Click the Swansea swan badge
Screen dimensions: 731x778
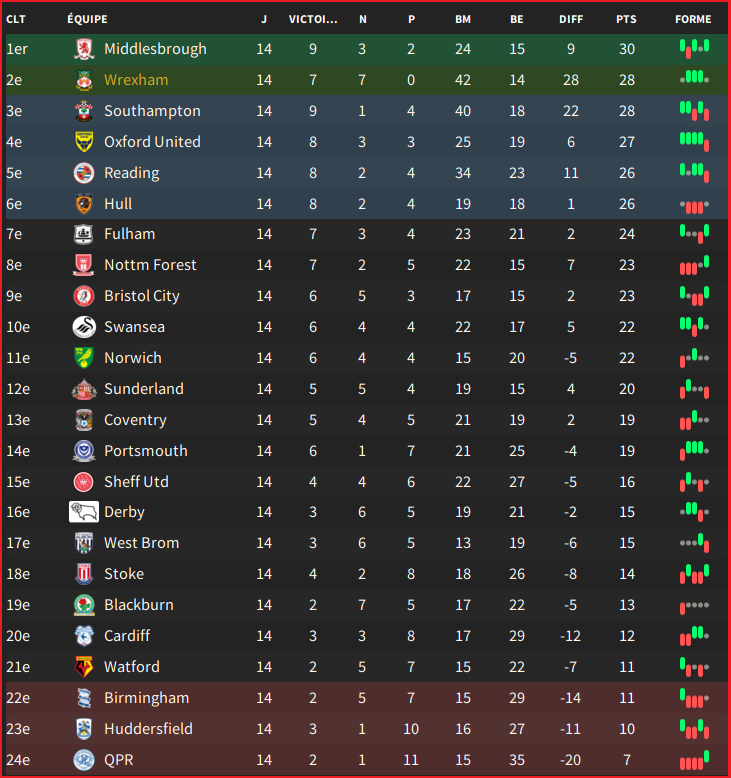click(x=84, y=327)
